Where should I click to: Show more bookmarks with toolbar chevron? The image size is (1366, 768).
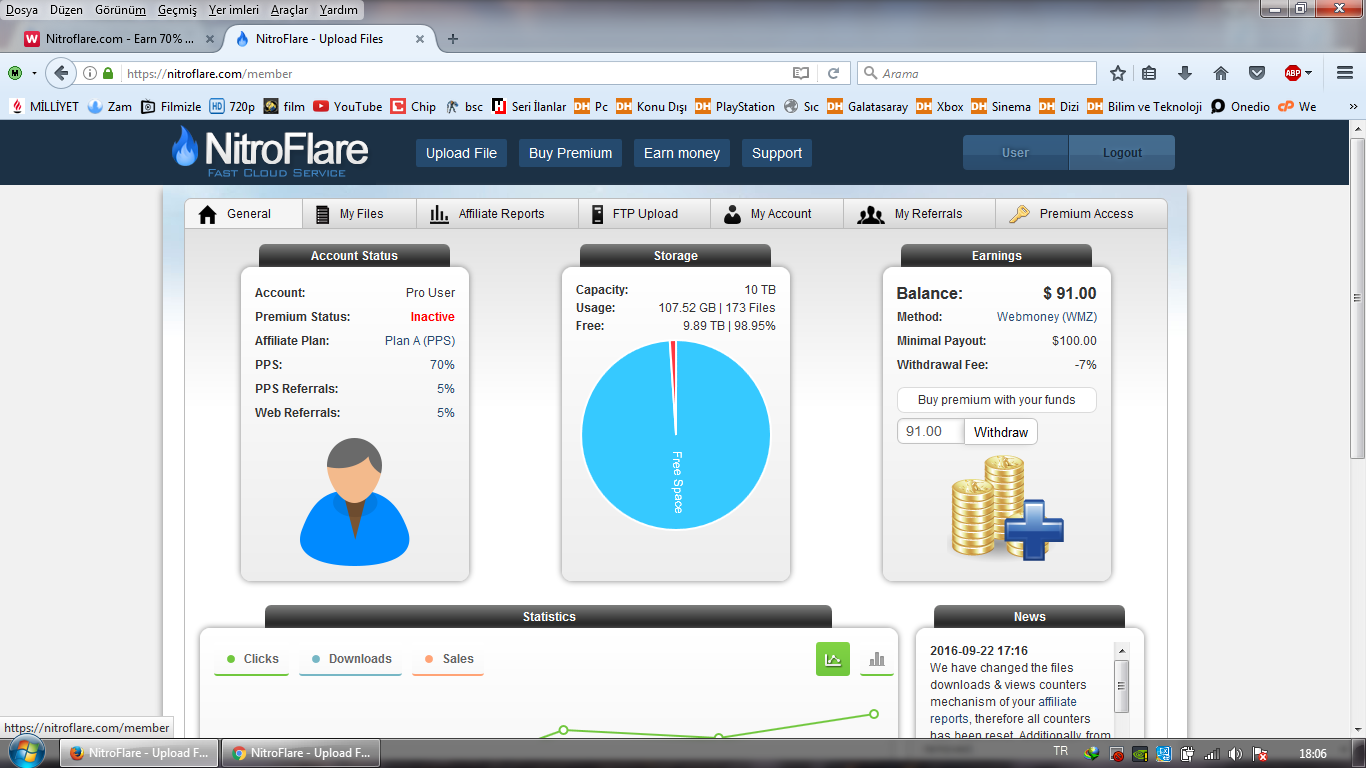coord(1353,106)
